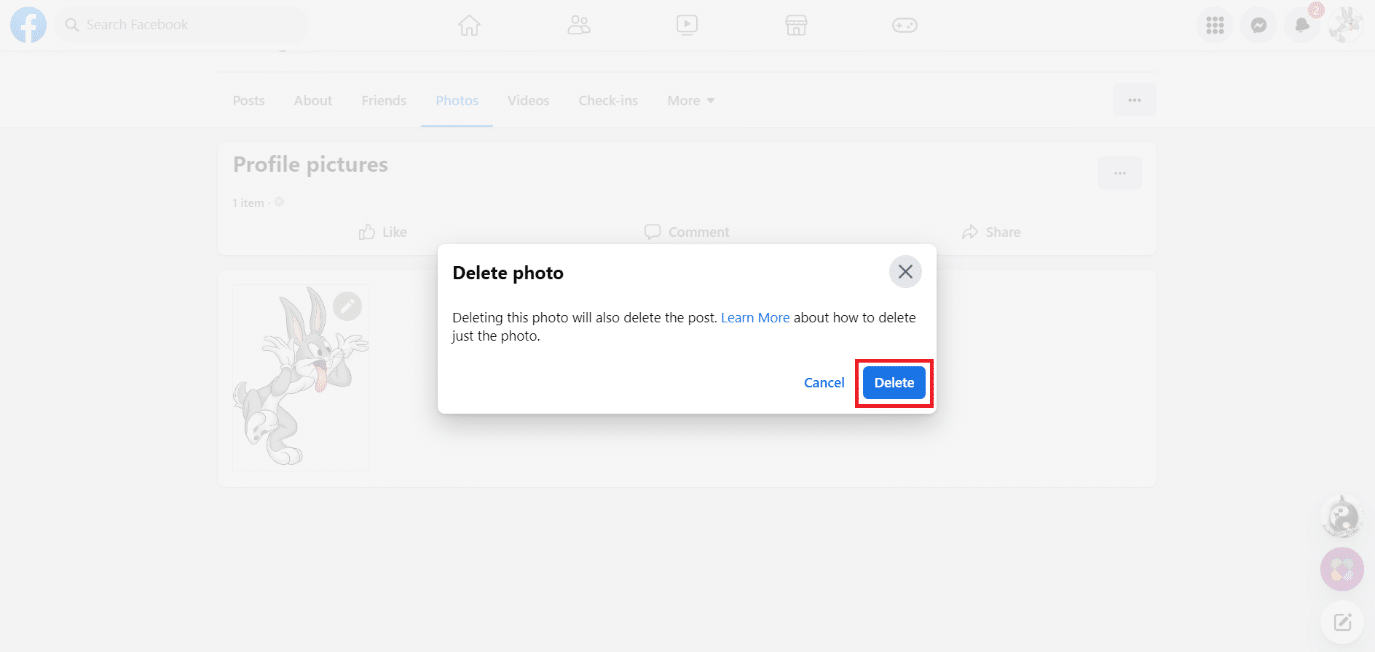Open the Facebook home feed

pyautogui.click(x=468, y=24)
